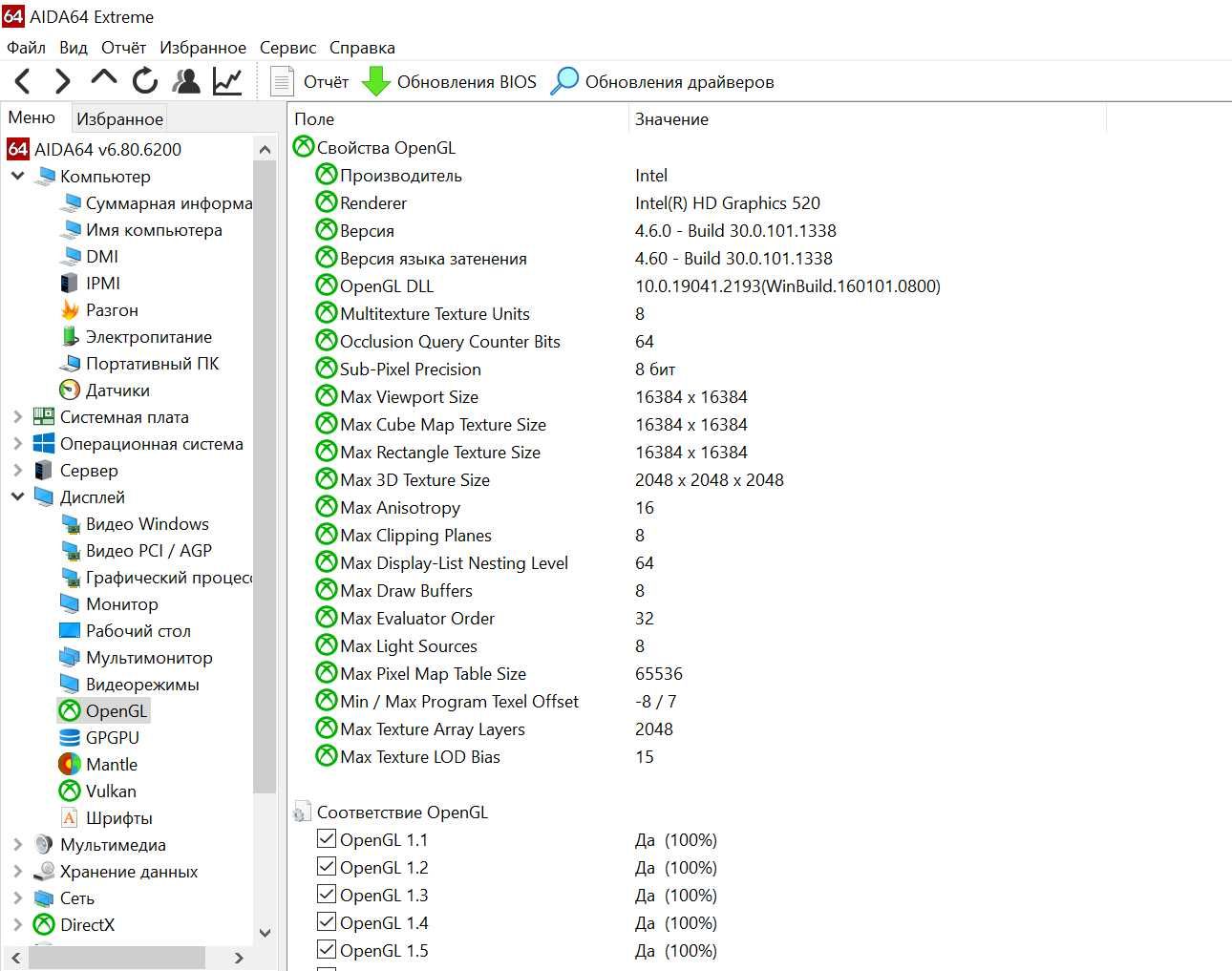
Task: Switch to the Избранное sidebar tab
Action: 119,118
